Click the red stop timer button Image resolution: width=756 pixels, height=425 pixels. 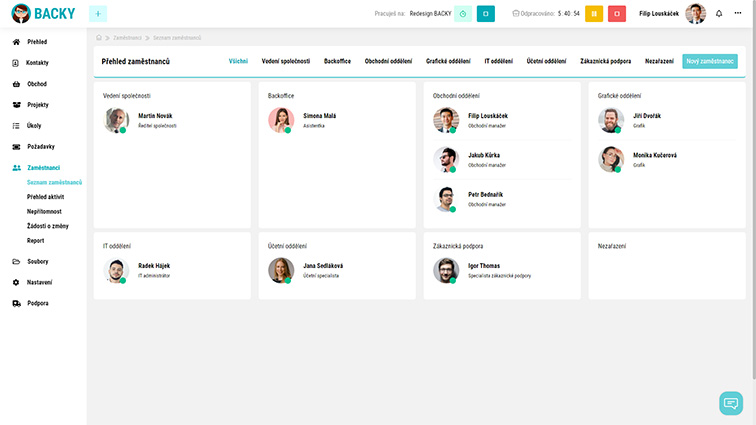618,13
